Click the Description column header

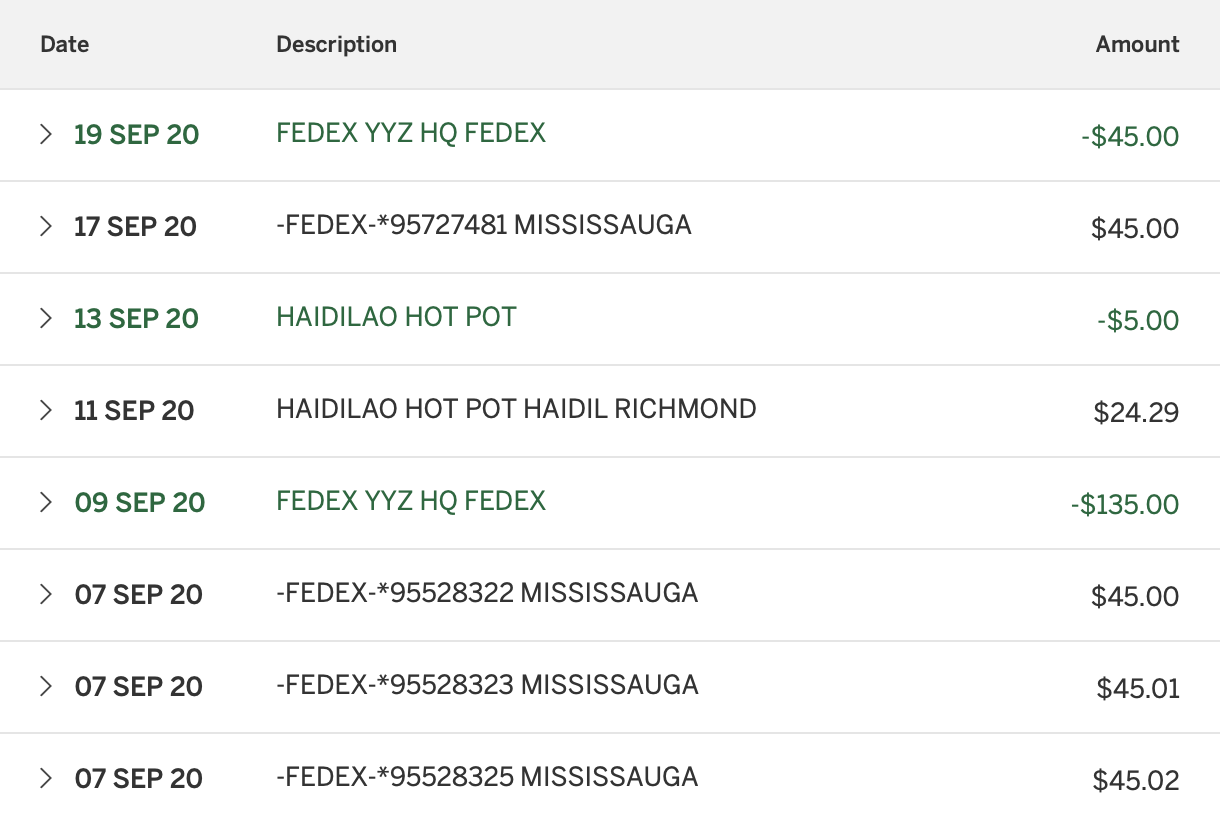click(336, 44)
